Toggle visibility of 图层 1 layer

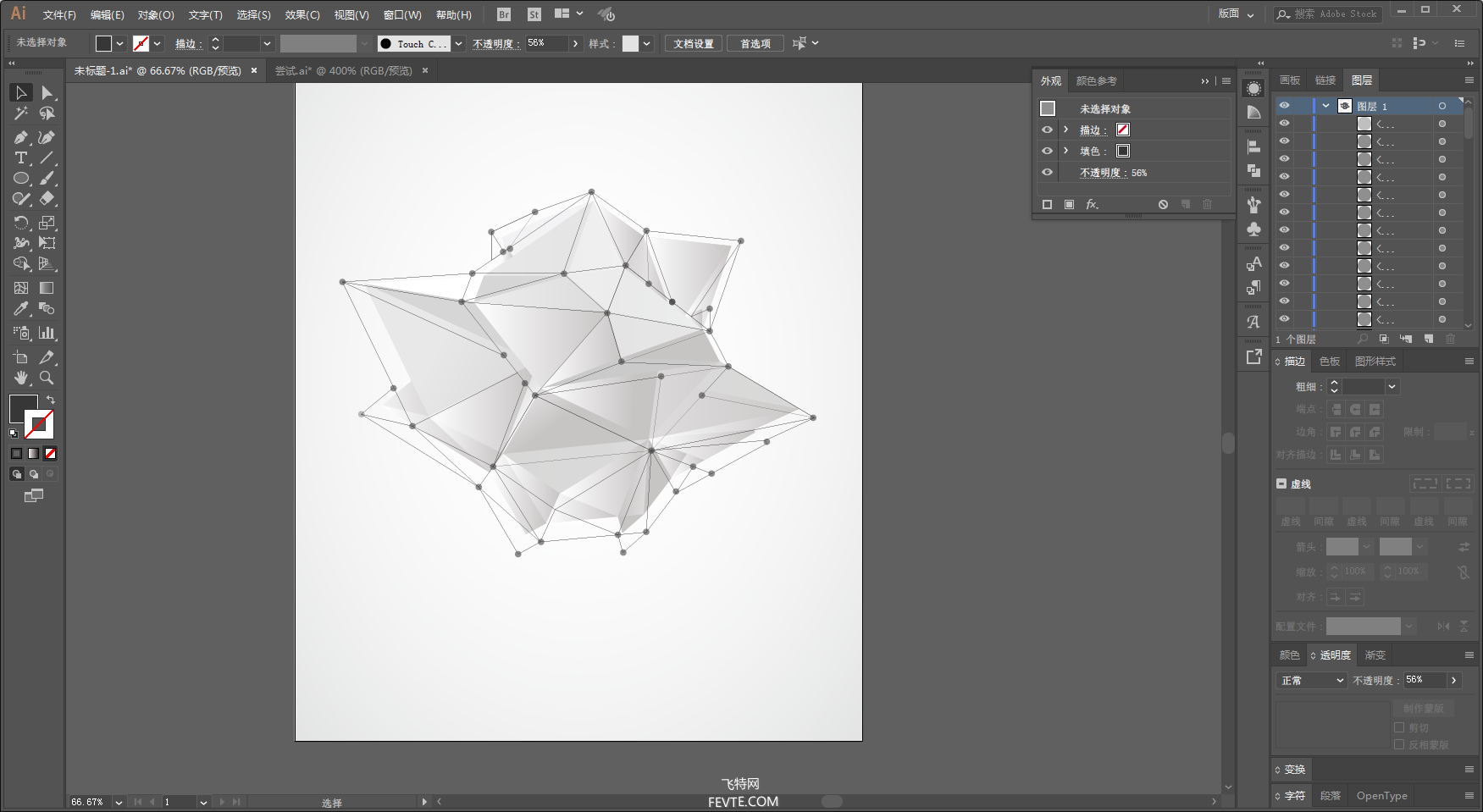tap(1284, 106)
